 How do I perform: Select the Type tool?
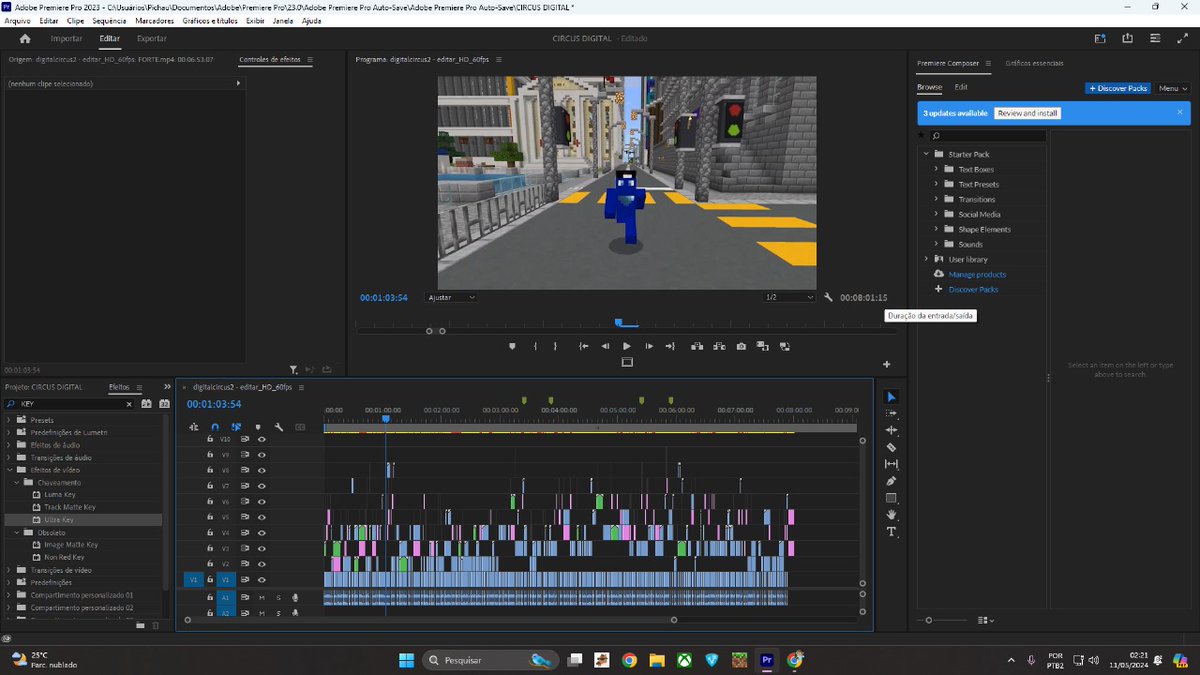click(891, 532)
